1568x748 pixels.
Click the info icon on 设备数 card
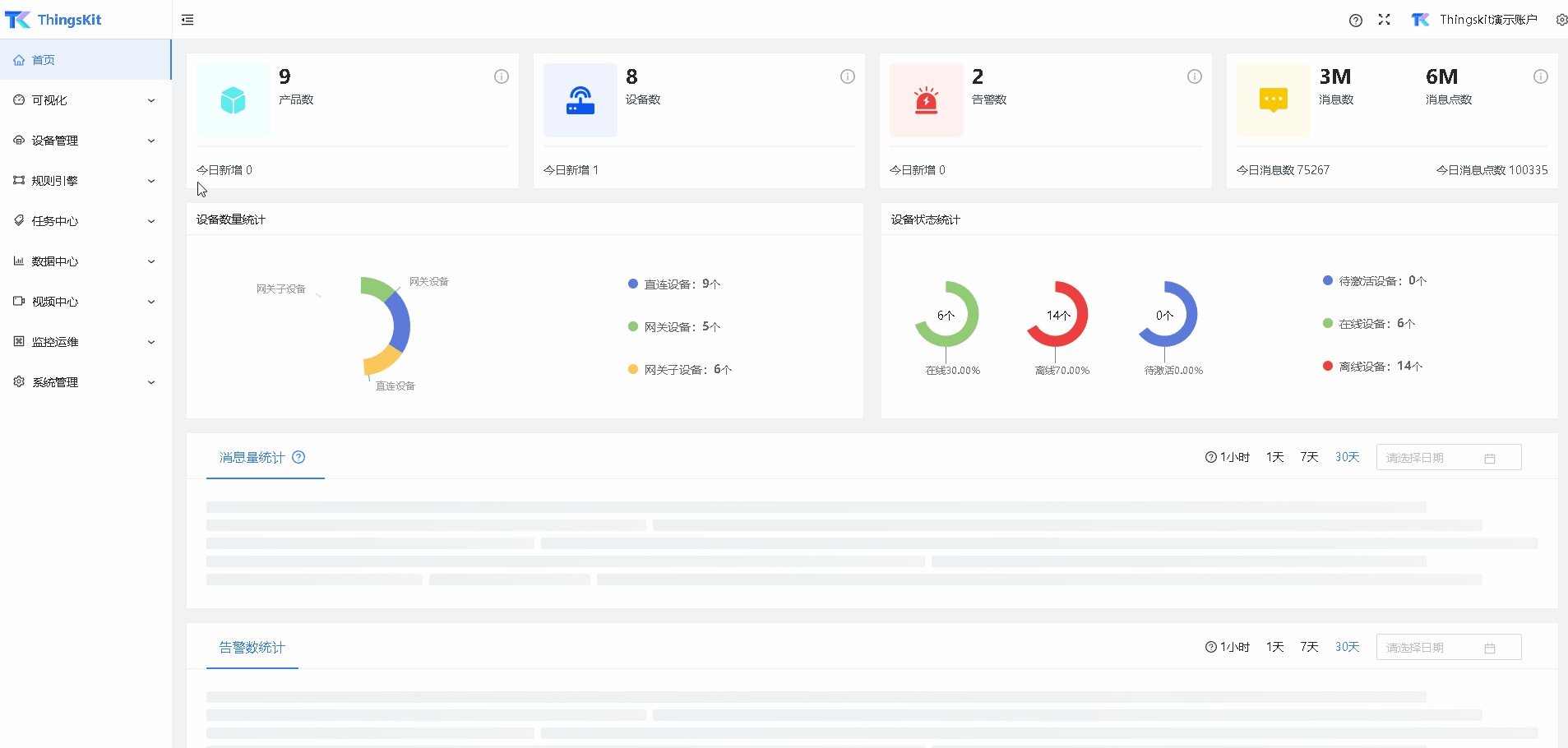[847, 76]
